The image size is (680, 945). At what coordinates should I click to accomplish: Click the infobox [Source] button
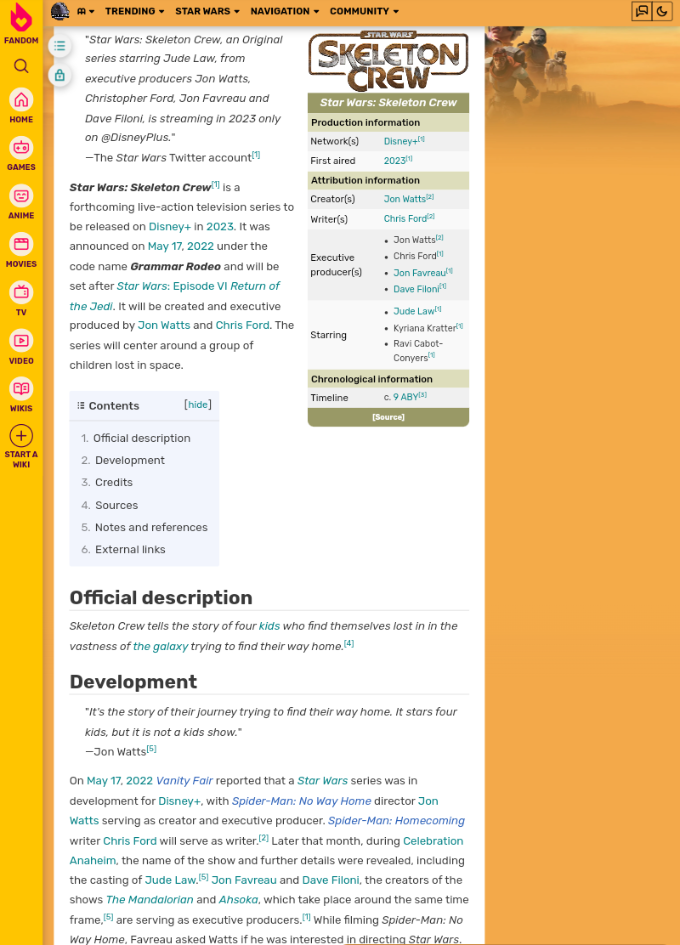coord(388,417)
